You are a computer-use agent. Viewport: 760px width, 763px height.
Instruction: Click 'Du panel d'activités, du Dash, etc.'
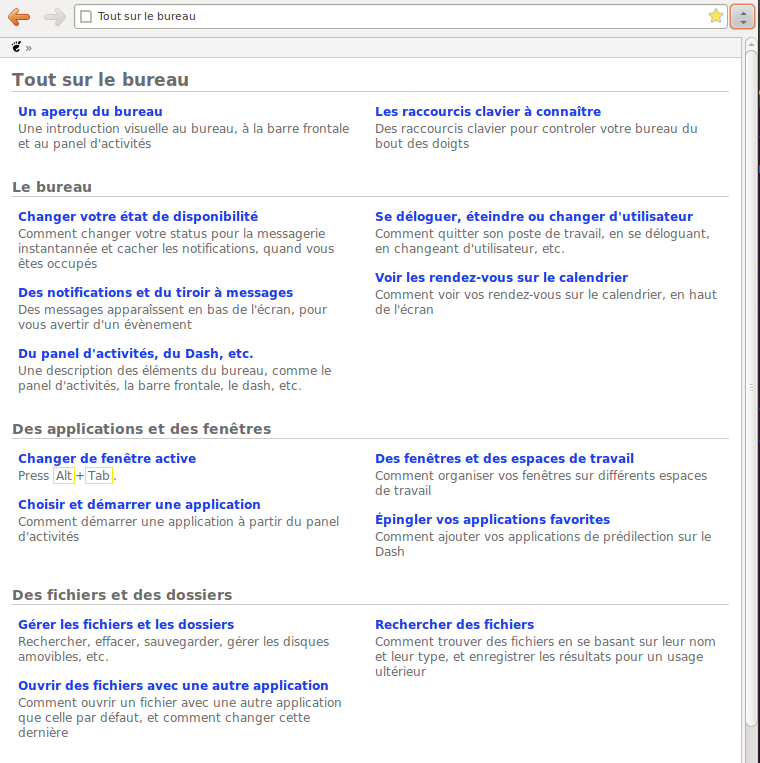click(x=135, y=353)
